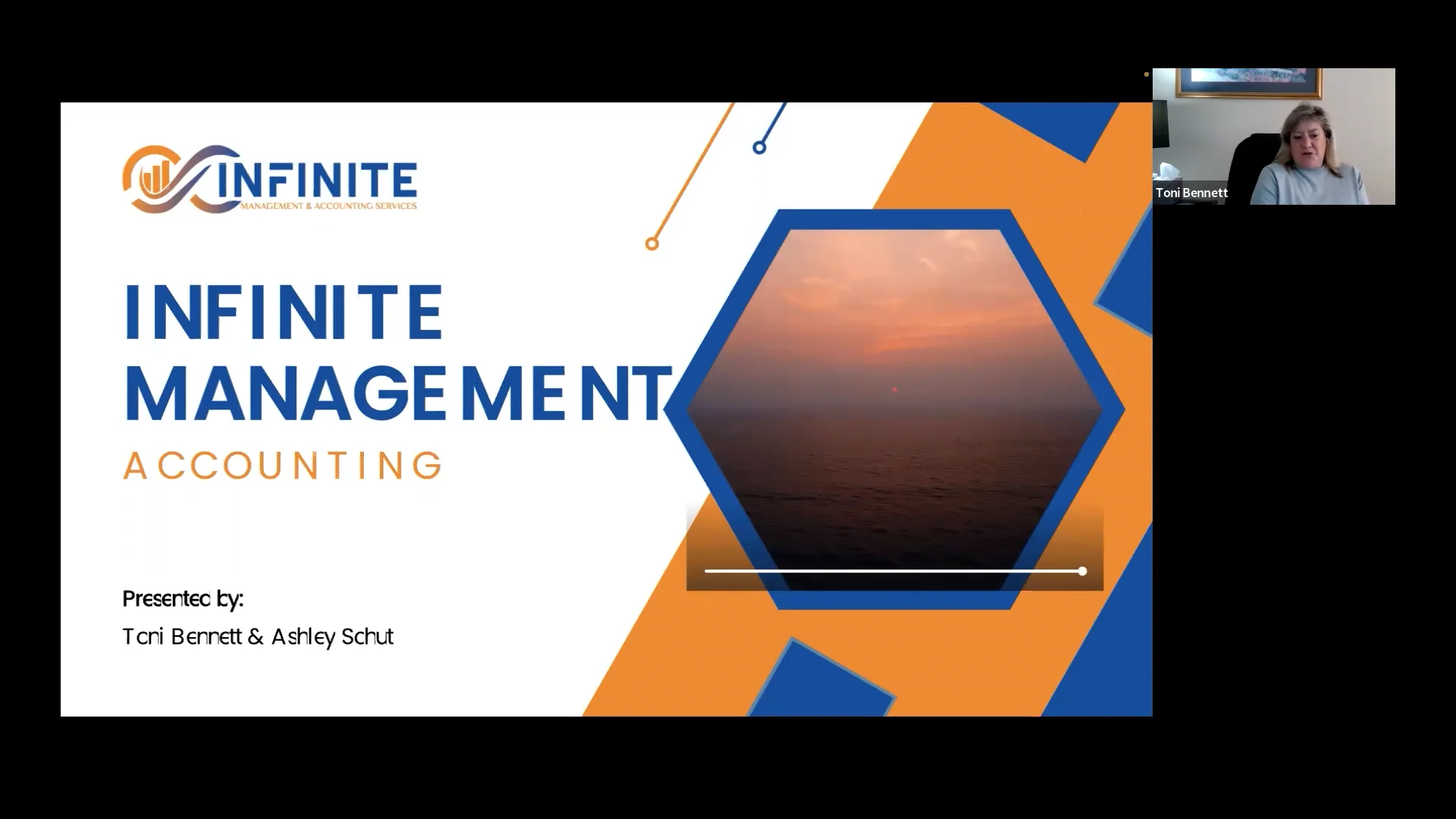1456x819 pixels.
Task: Open the shared presentation slide area
Action: click(x=607, y=409)
